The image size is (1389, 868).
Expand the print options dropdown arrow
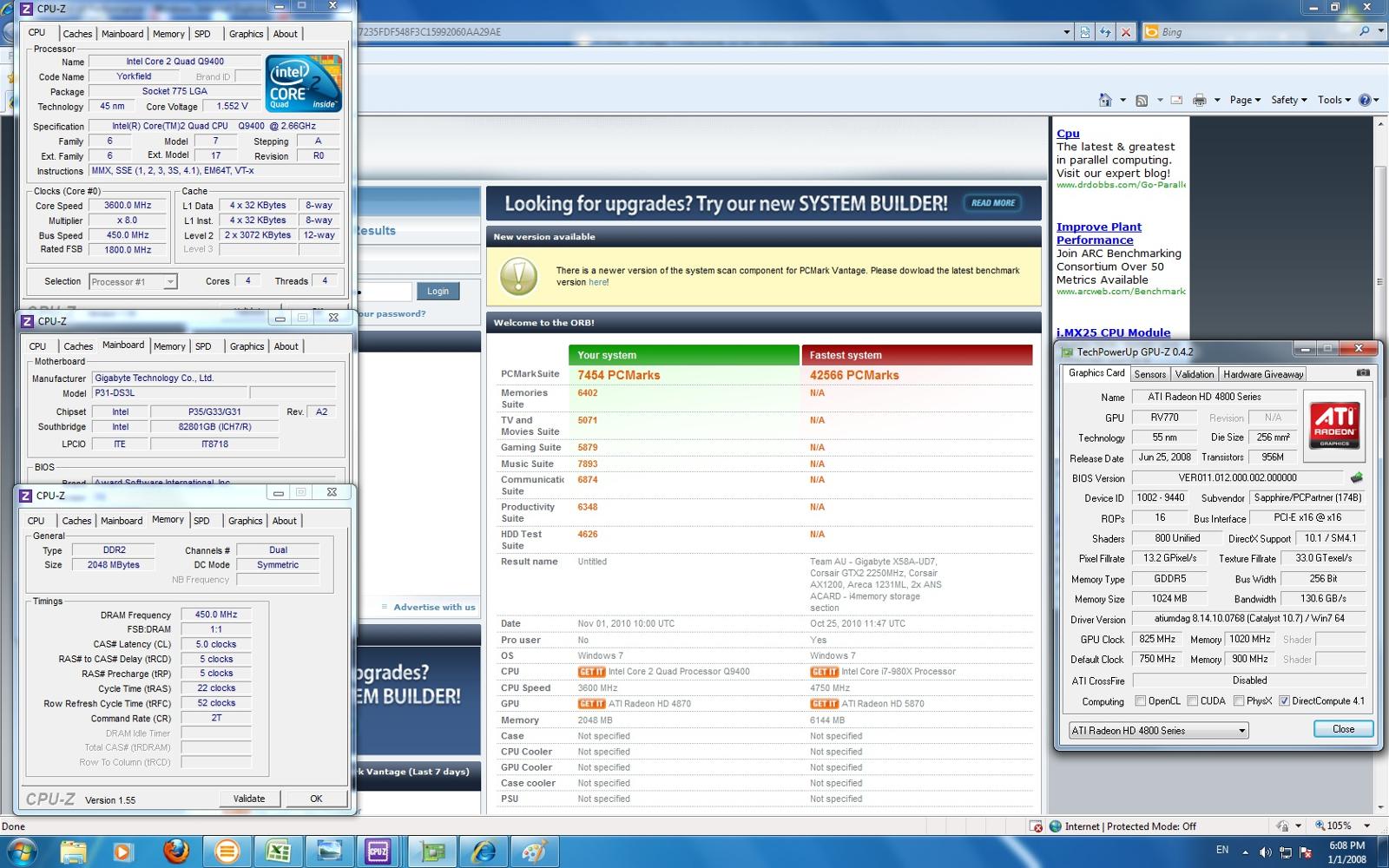[x=1217, y=100]
